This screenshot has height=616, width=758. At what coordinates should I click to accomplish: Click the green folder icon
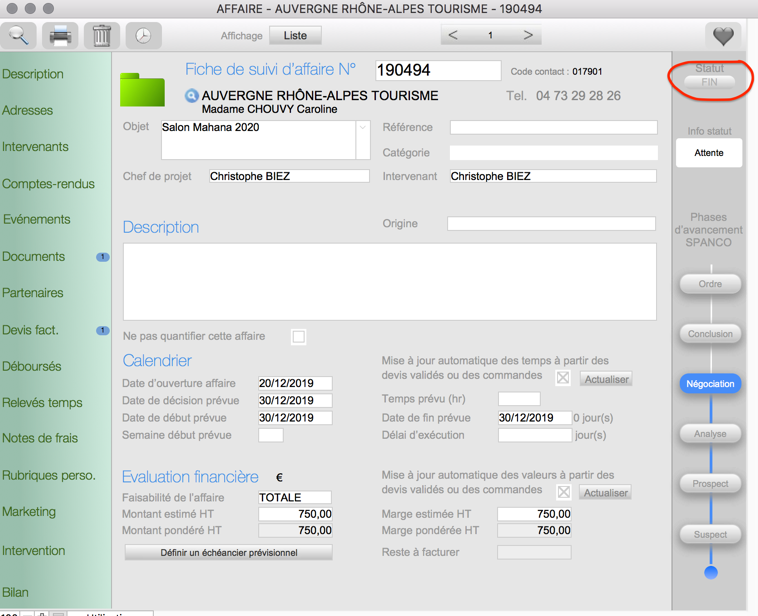(142, 89)
